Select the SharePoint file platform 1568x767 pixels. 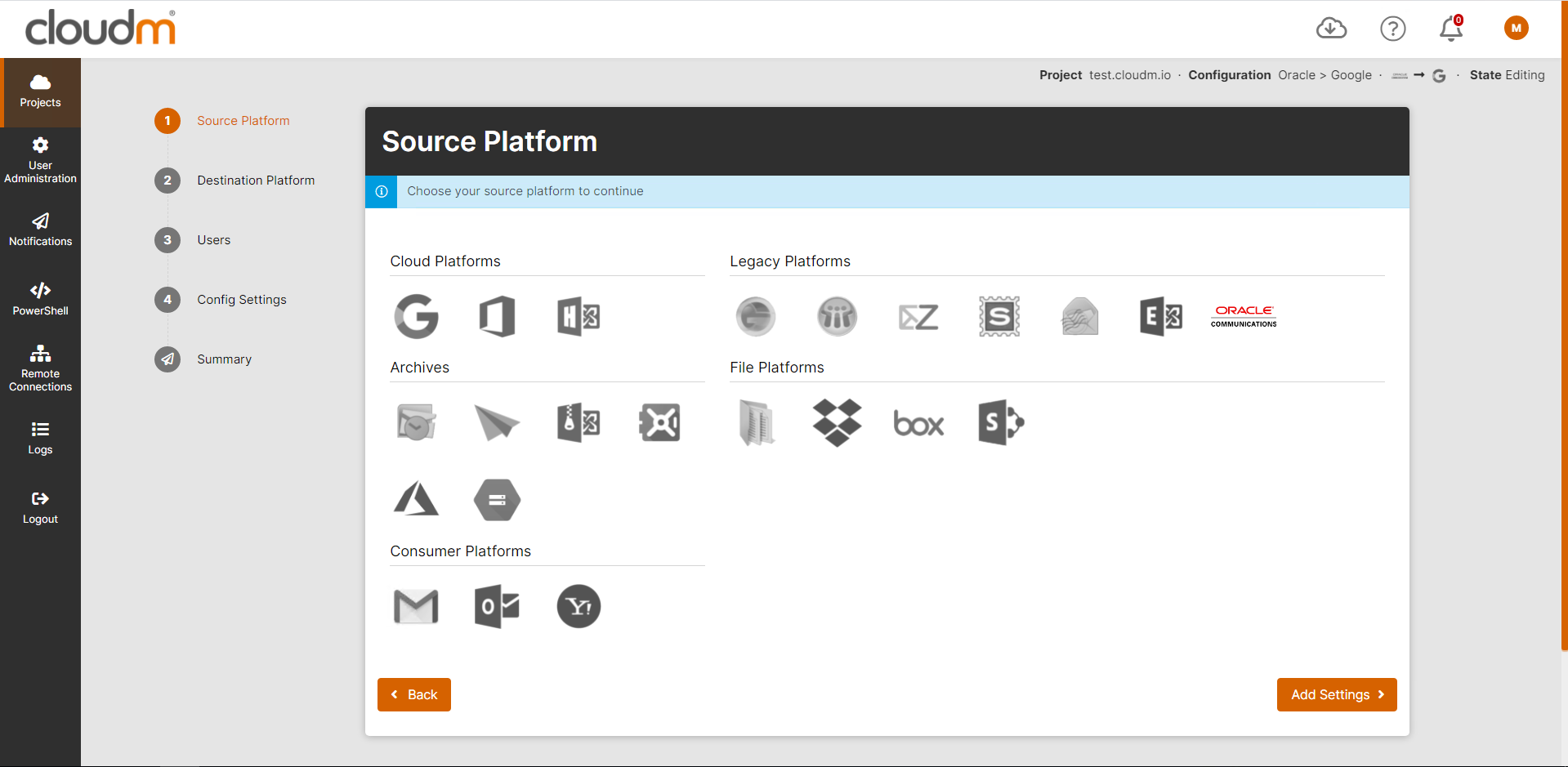point(1000,422)
